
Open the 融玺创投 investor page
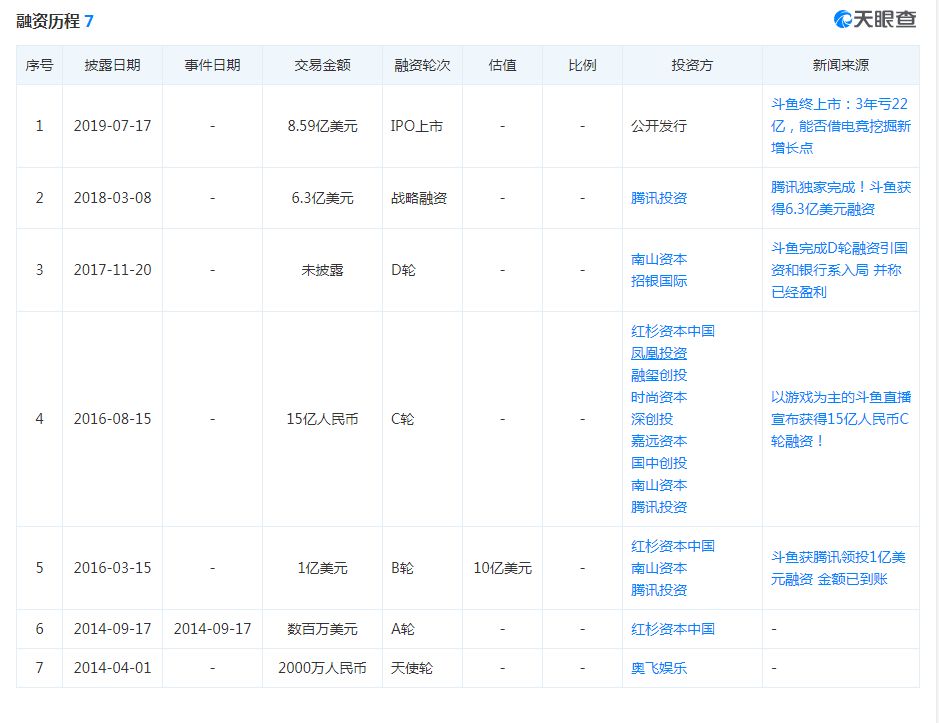(x=659, y=375)
